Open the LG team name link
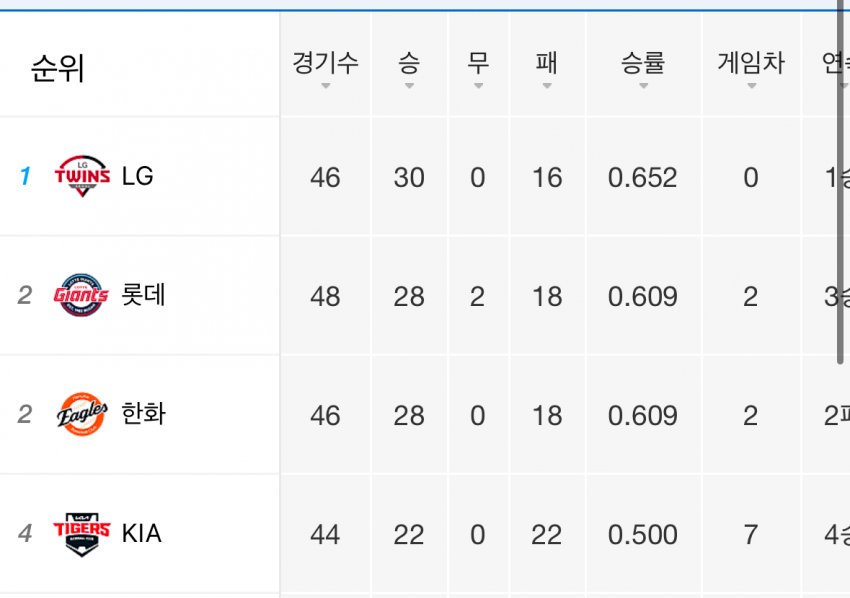Image resolution: width=850 pixels, height=598 pixels. pyautogui.click(x=137, y=176)
